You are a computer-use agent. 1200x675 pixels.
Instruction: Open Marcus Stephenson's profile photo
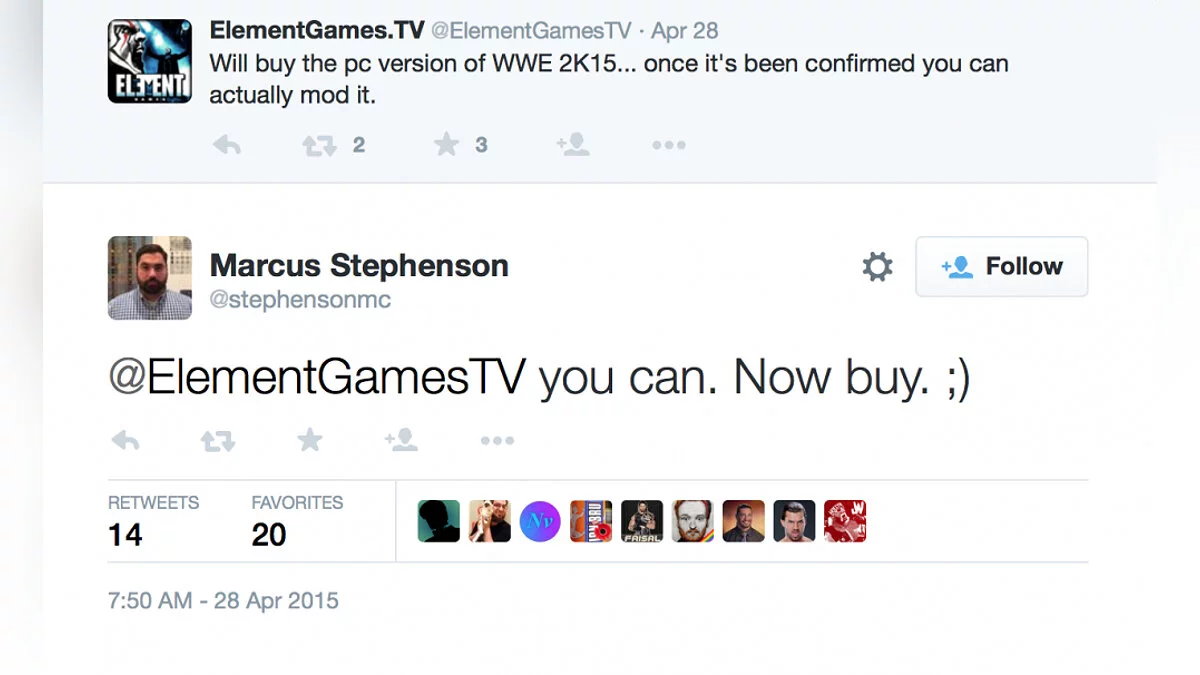coord(149,277)
